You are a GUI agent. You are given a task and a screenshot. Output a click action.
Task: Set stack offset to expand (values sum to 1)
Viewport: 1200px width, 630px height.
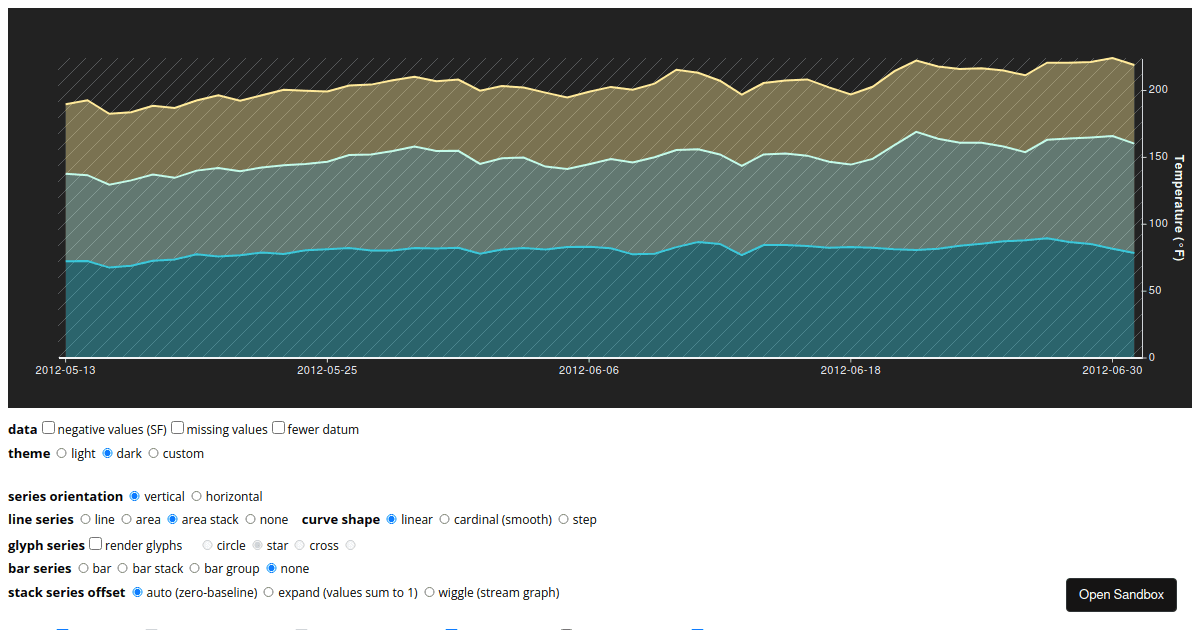pyautogui.click(x=268, y=592)
